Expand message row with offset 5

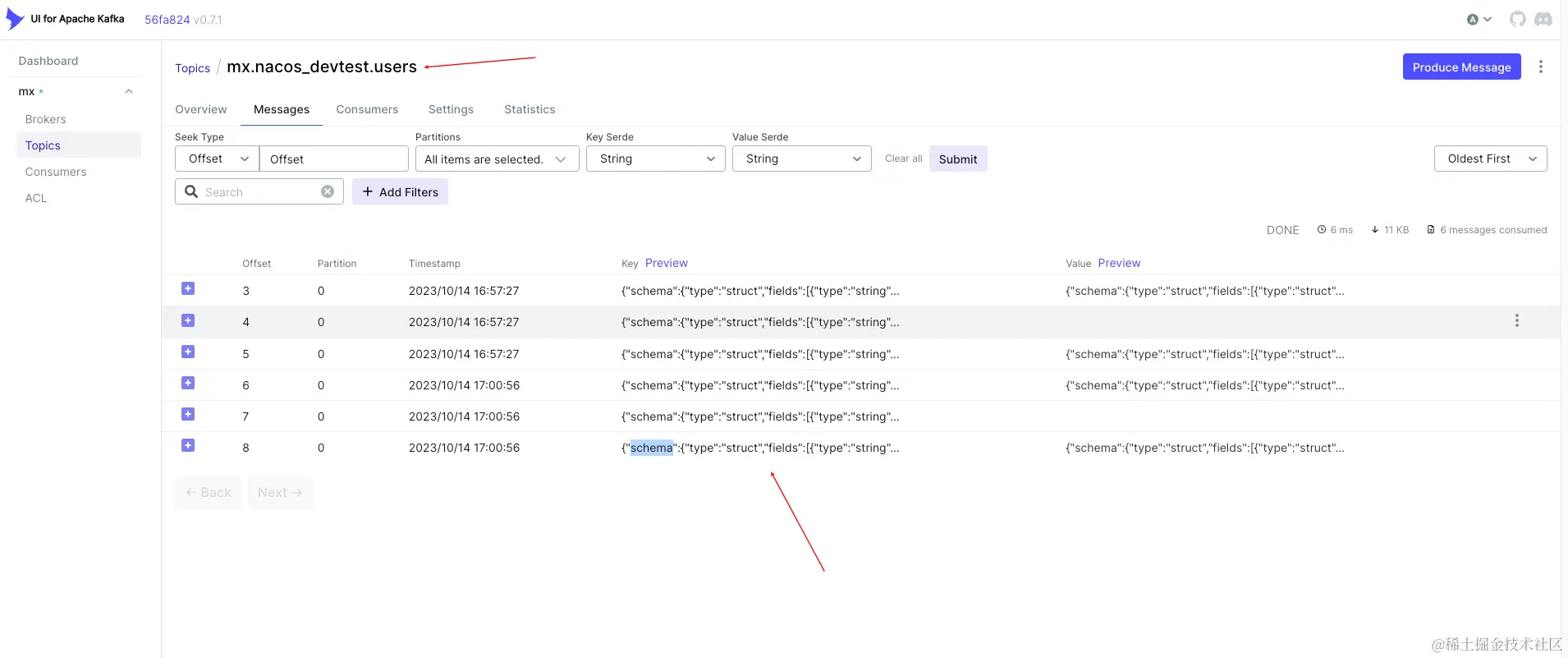point(188,352)
